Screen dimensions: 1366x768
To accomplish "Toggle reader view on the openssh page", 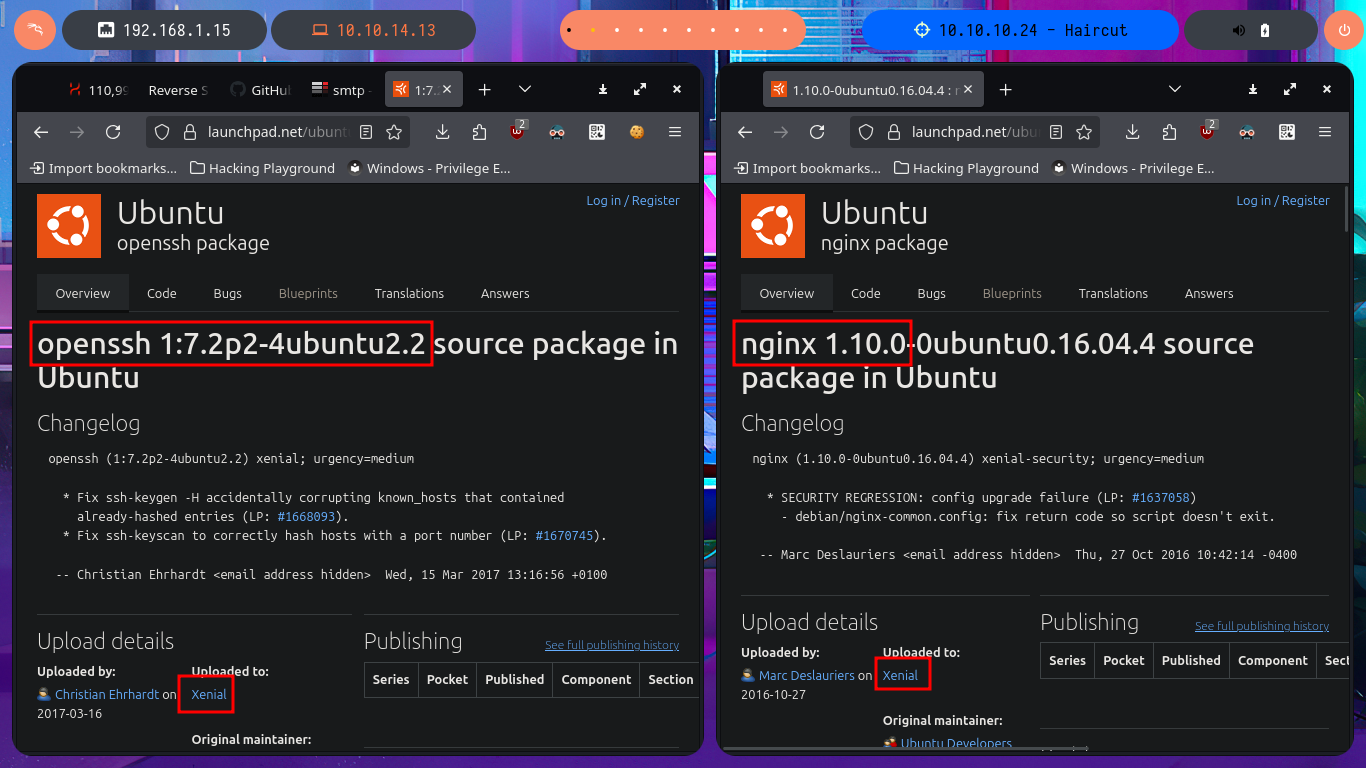I will pos(366,132).
